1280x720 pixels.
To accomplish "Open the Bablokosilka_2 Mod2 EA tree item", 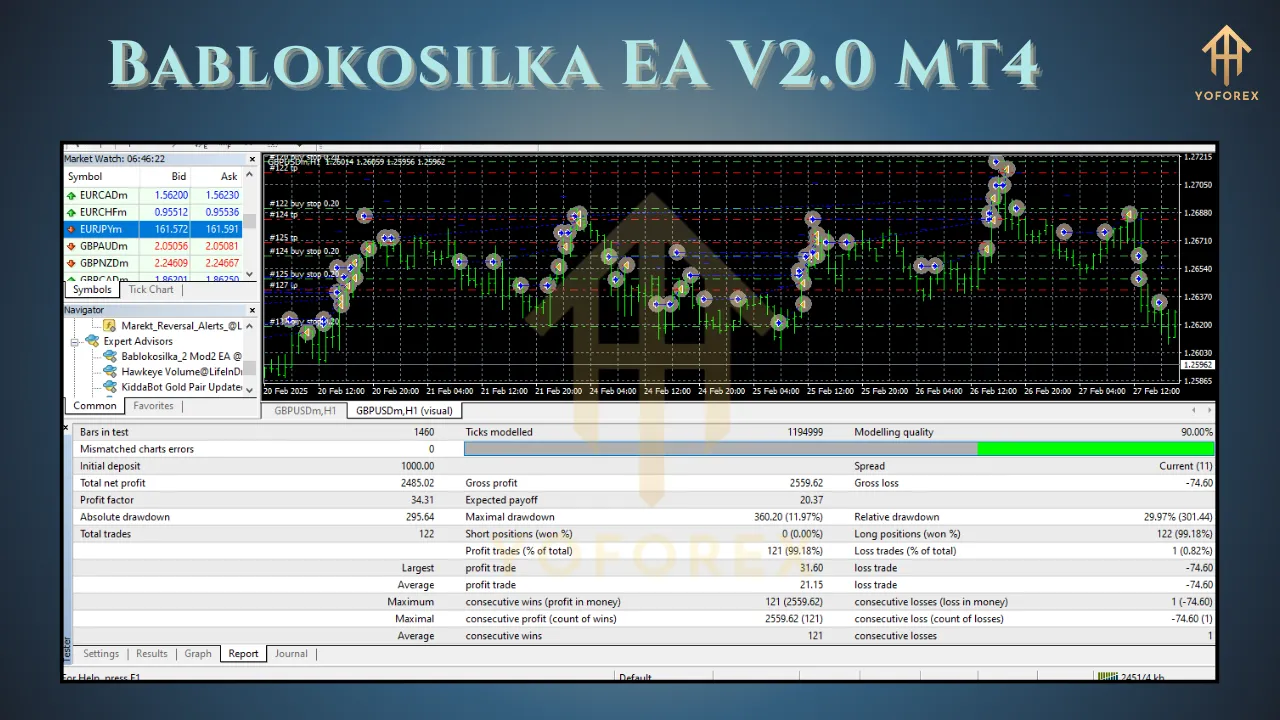I will coord(182,356).
